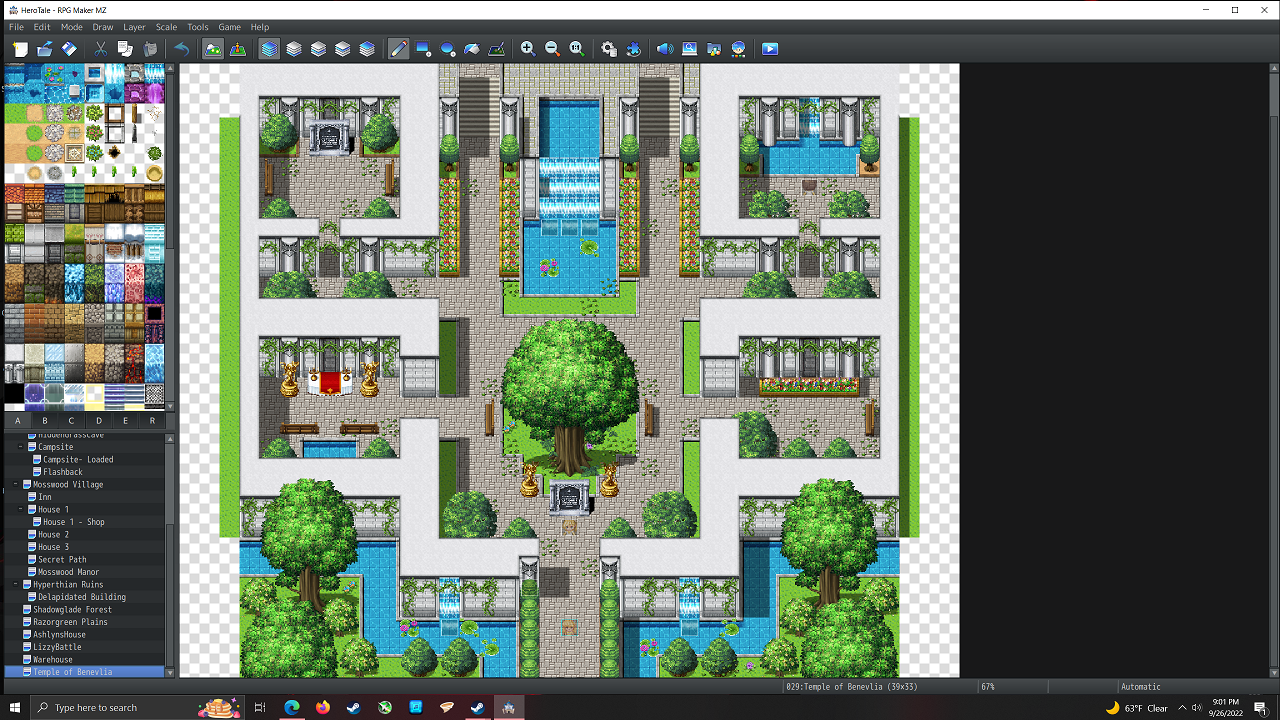Zoom out of the map
1280x720 pixels.
(552, 49)
